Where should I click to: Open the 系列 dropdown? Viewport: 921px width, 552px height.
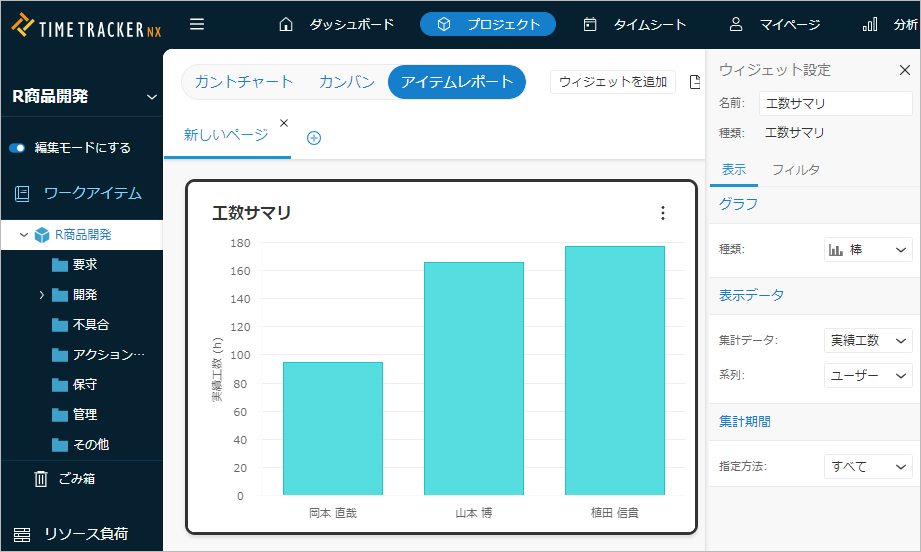pyautogui.click(x=868, y=376)
